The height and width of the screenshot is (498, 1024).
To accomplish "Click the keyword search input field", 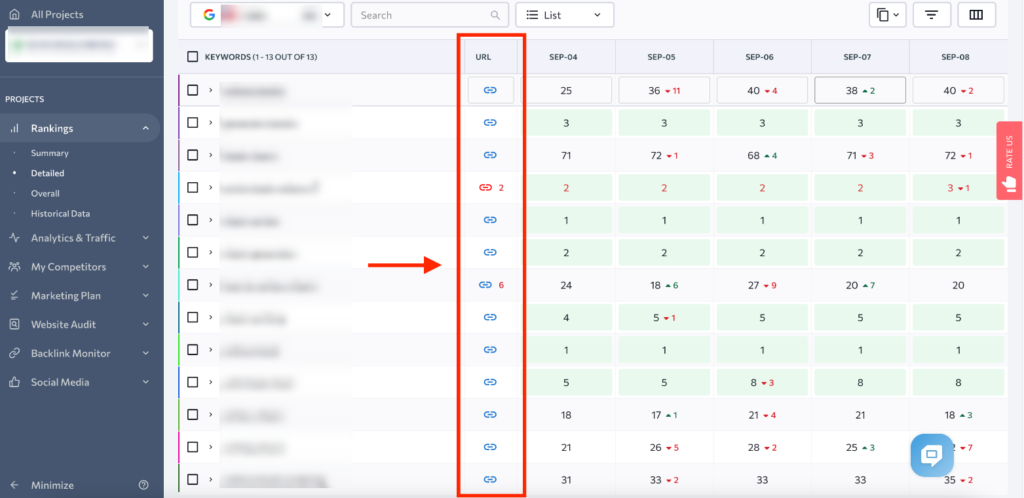I will (x=420, y=15).
